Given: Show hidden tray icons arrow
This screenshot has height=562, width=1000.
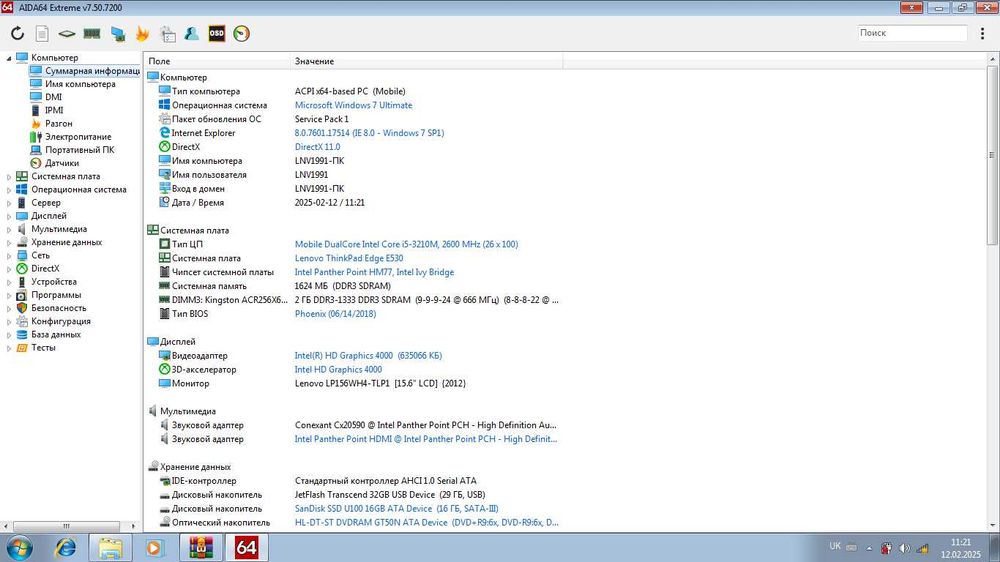Looking at the screenshot, I should coord(869,548).
